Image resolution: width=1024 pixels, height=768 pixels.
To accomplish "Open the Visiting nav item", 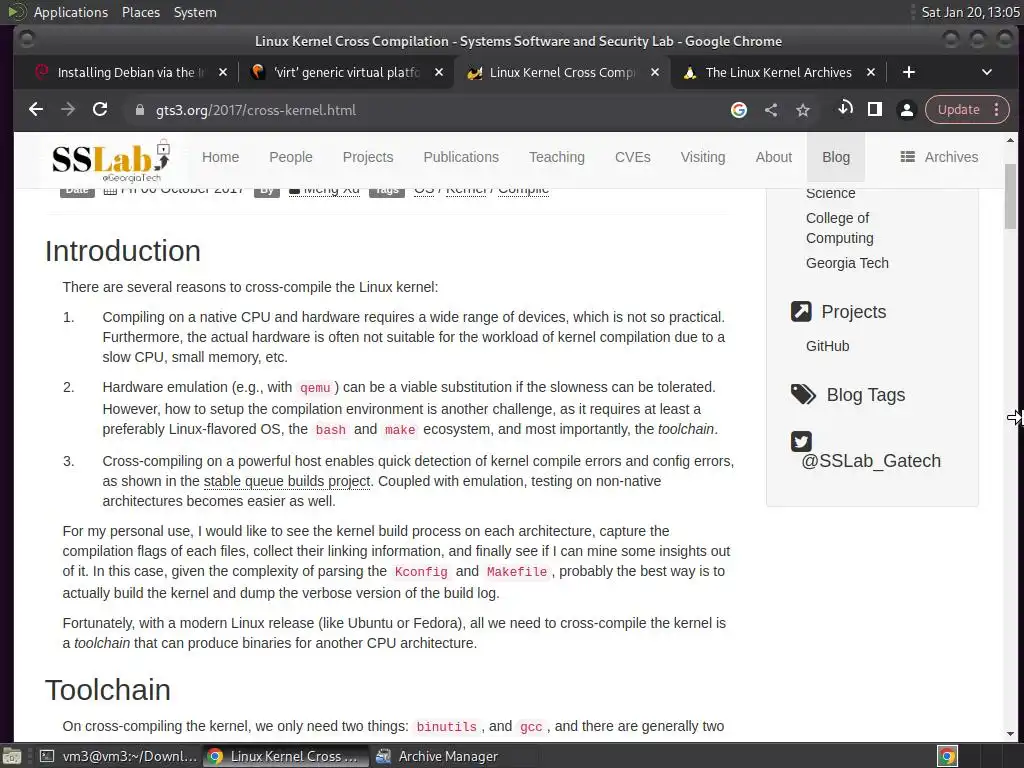I will click(x=703, y=157).
